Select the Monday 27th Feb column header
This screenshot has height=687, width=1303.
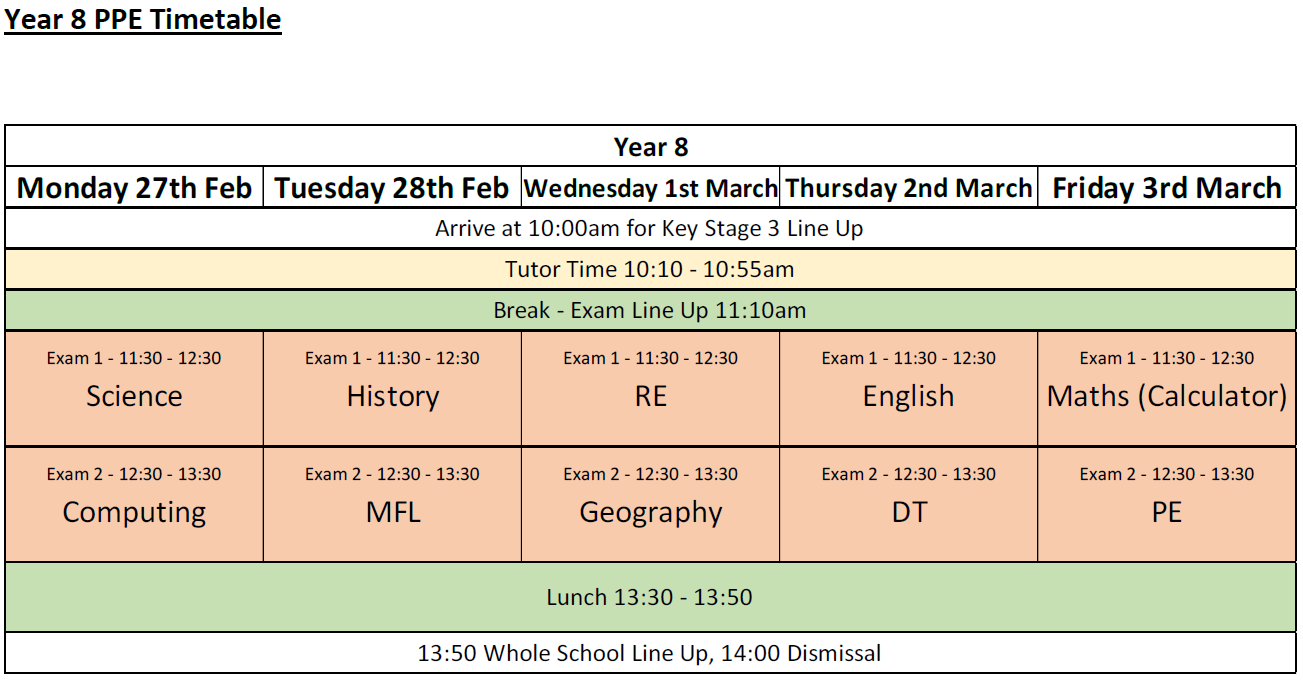point(134,188)
